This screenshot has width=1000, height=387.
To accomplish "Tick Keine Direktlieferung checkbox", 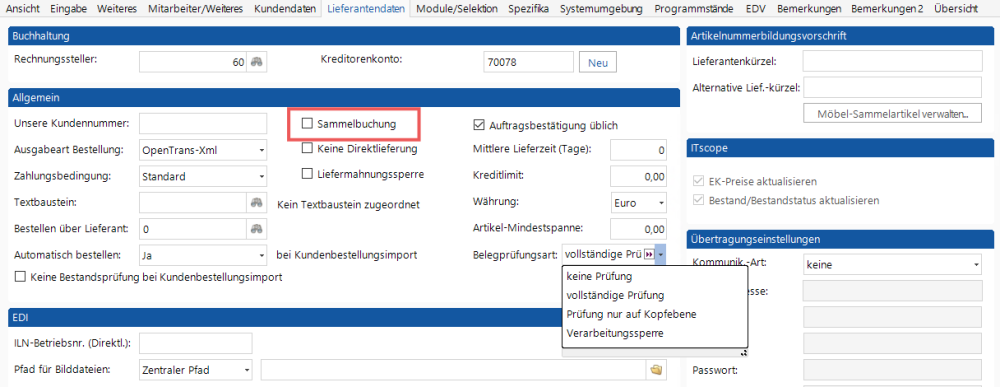I will [307, 149].
